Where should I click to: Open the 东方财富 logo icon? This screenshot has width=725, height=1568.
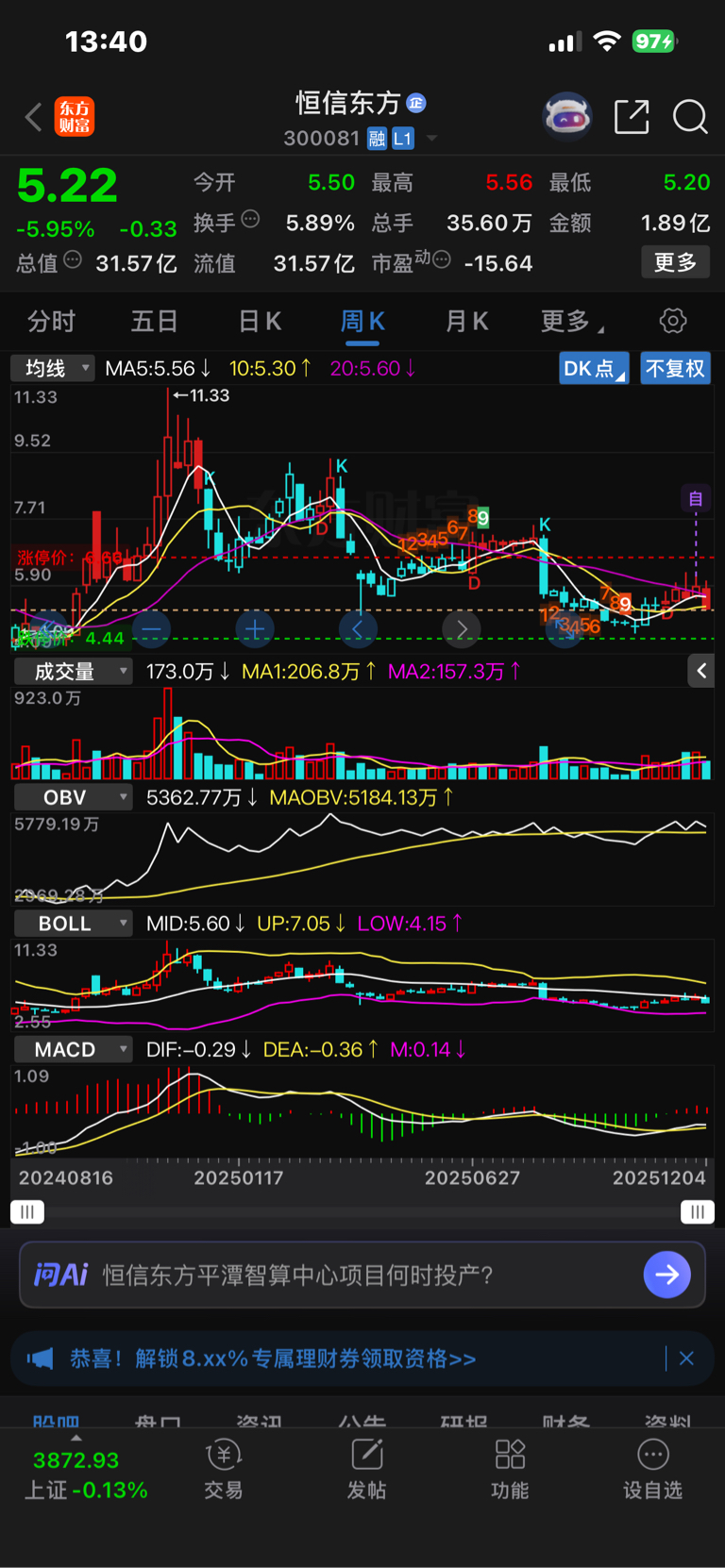tap(75, 117)
